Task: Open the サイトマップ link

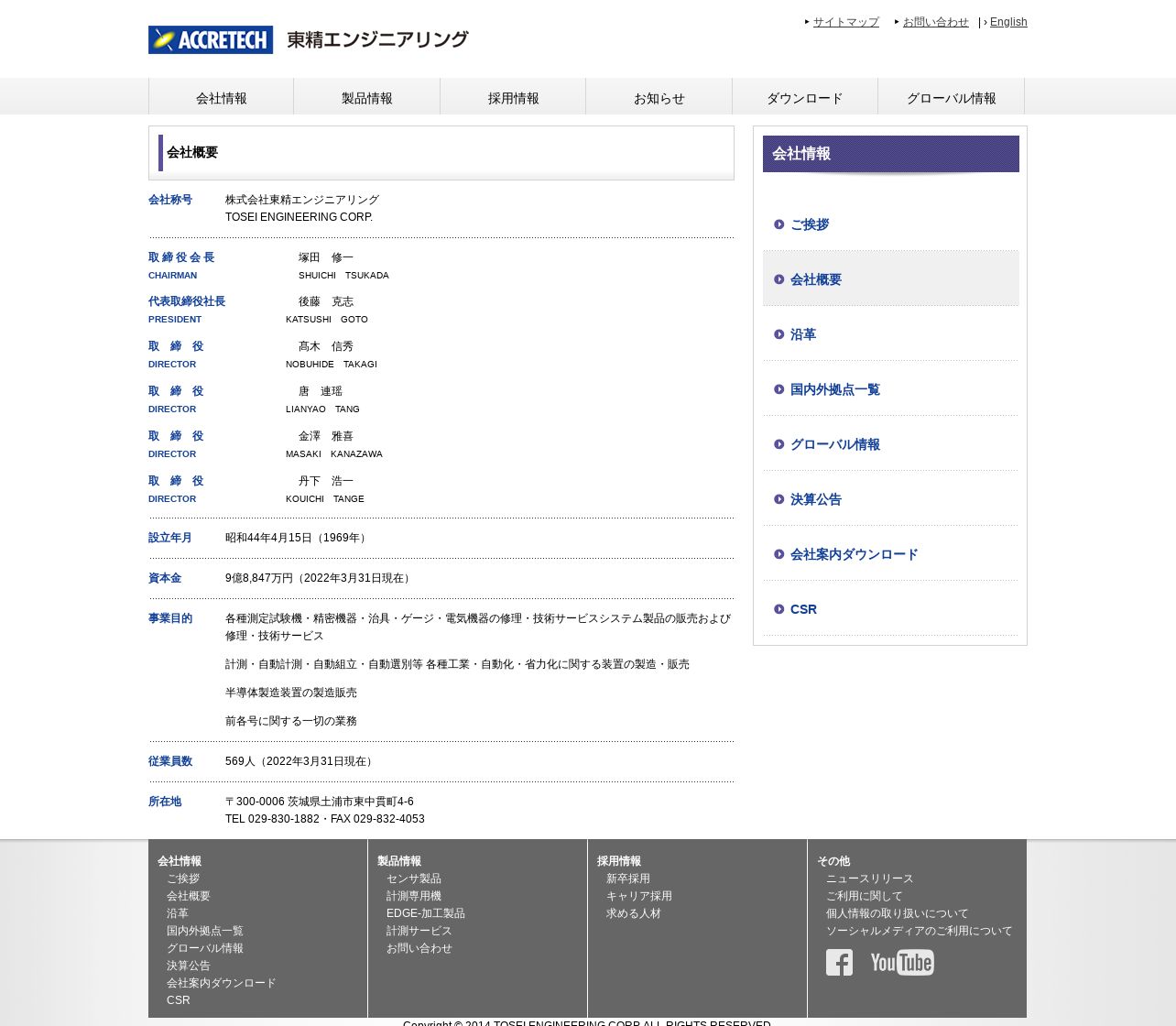Action: tap(845, 22)
